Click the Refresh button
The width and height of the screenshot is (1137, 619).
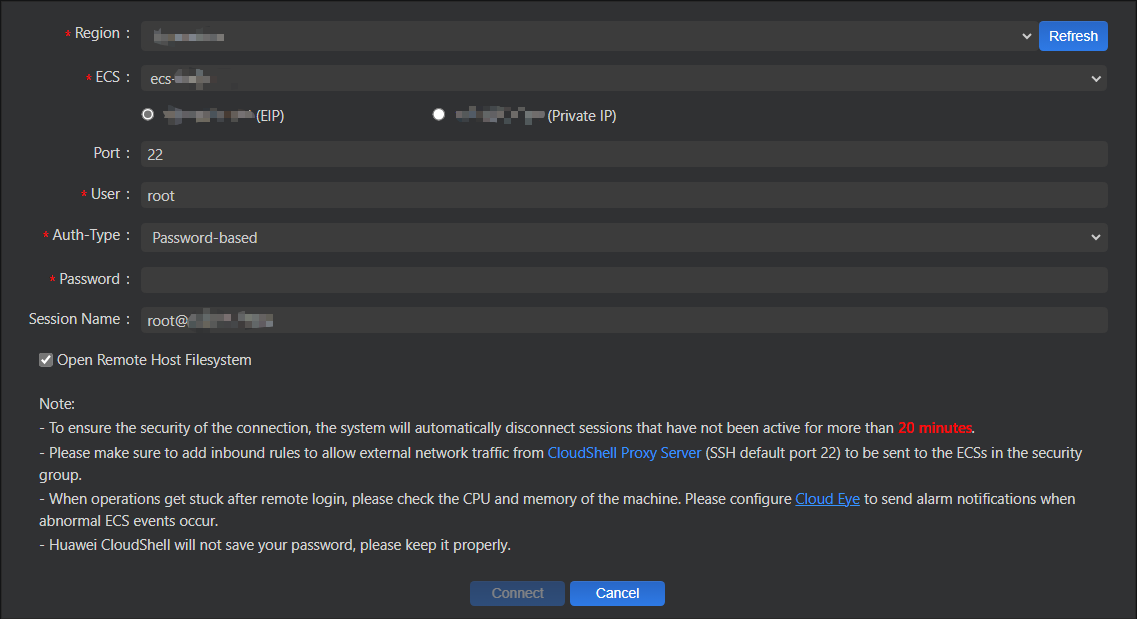pos(1073,36)
